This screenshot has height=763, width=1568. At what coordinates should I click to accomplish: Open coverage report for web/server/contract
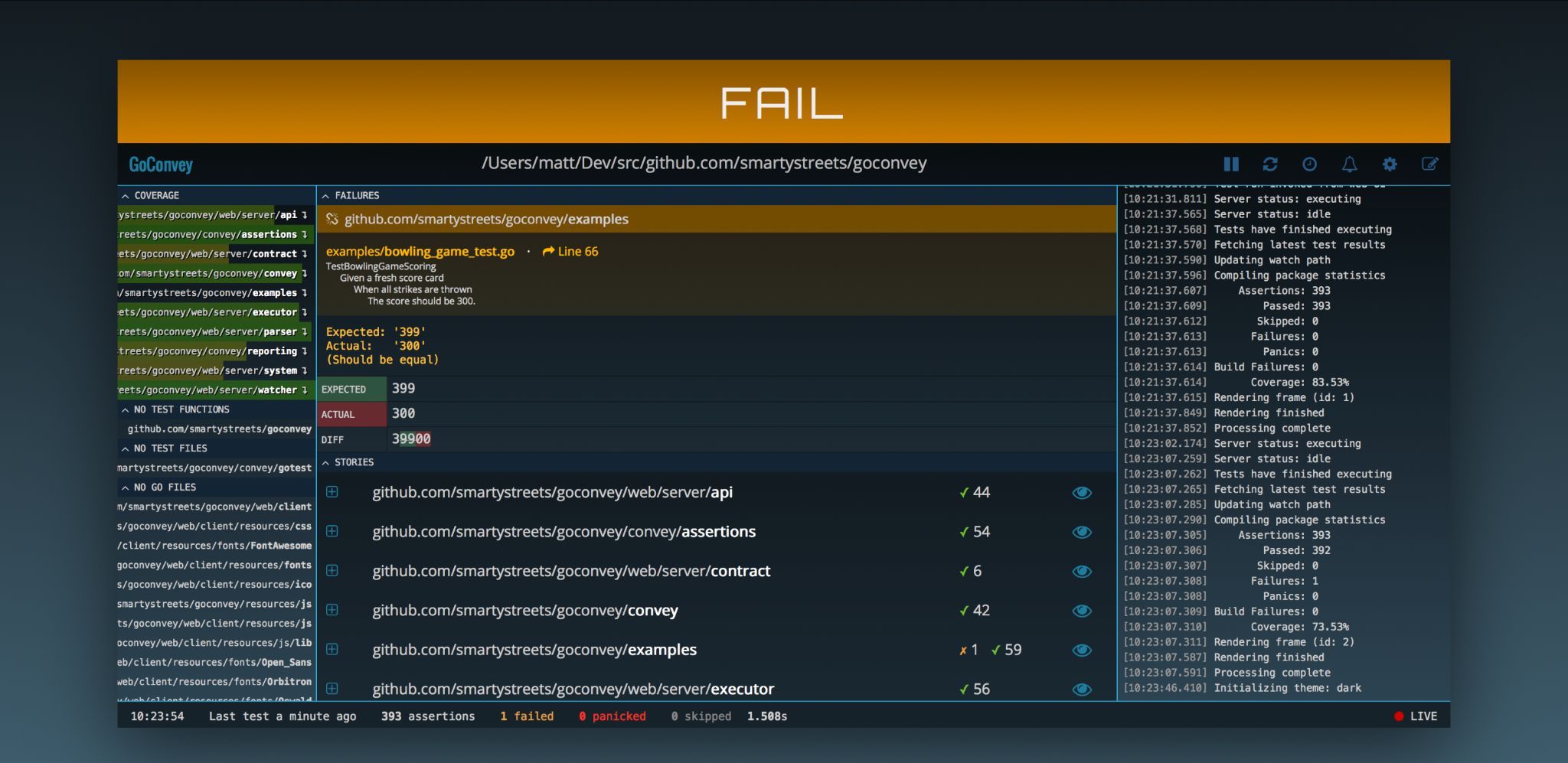[216, 254]
